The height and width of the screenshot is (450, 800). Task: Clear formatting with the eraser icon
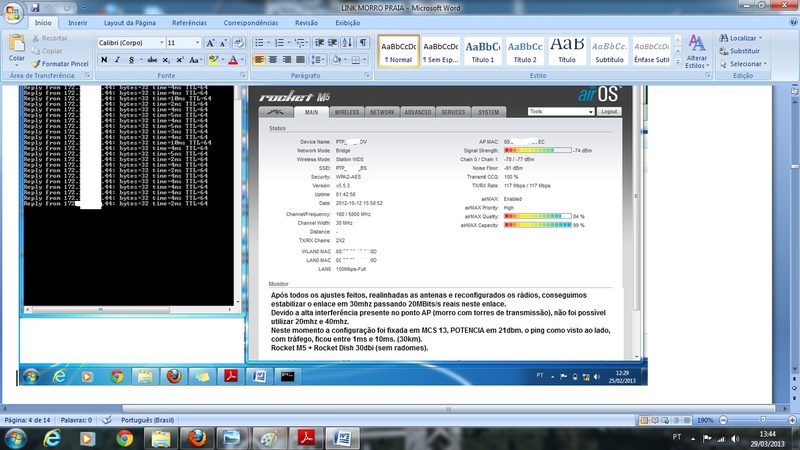click(x=238, y=43)
